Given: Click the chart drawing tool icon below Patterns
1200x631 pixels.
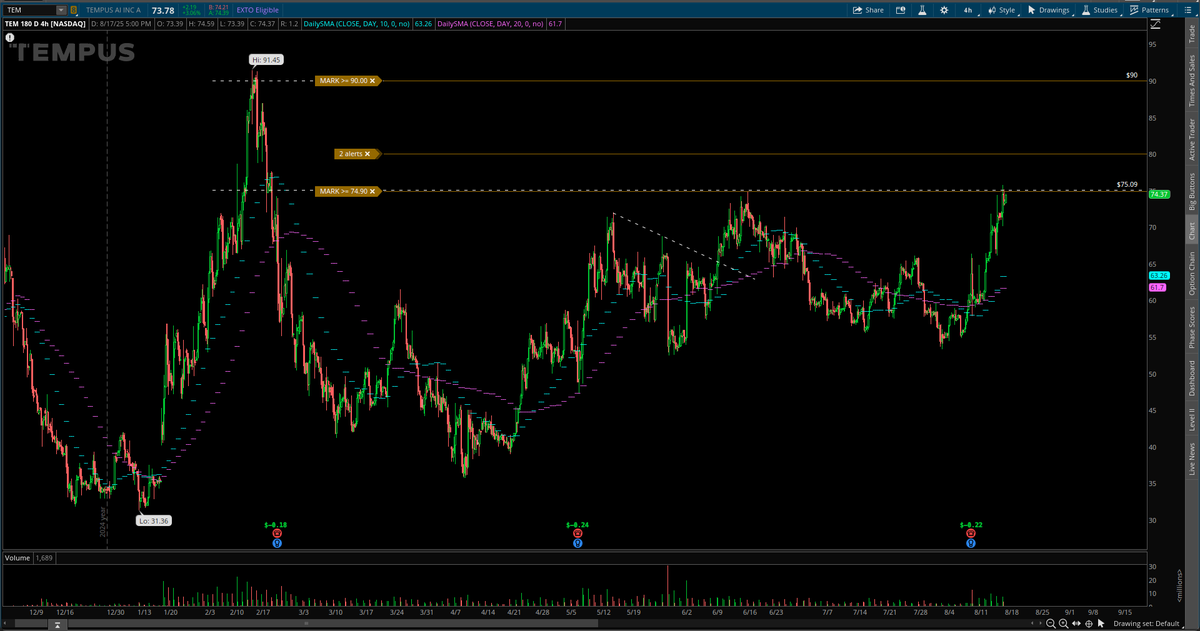Looking at the screenshot, I should click(x=1155, y=24).
